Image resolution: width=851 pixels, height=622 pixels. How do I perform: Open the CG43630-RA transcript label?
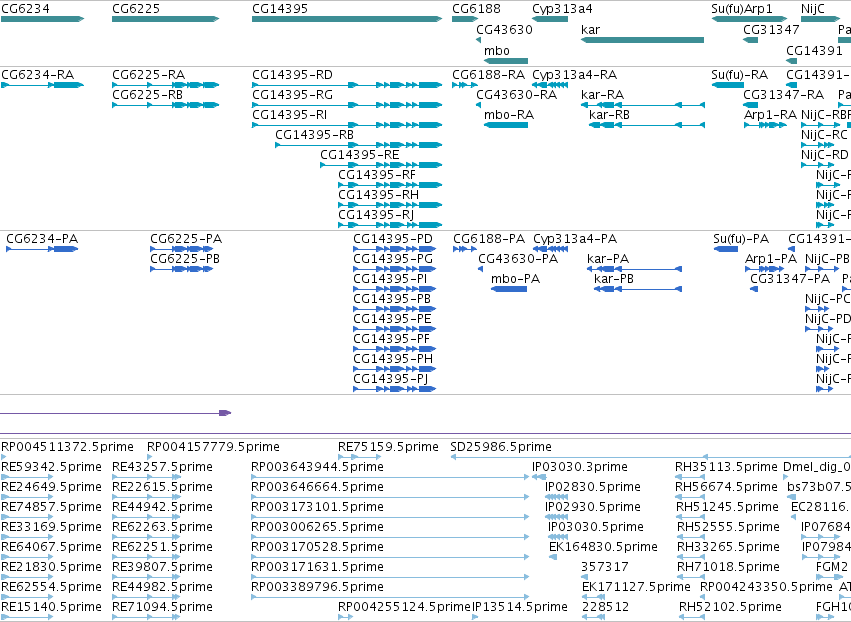click(517, 95)
